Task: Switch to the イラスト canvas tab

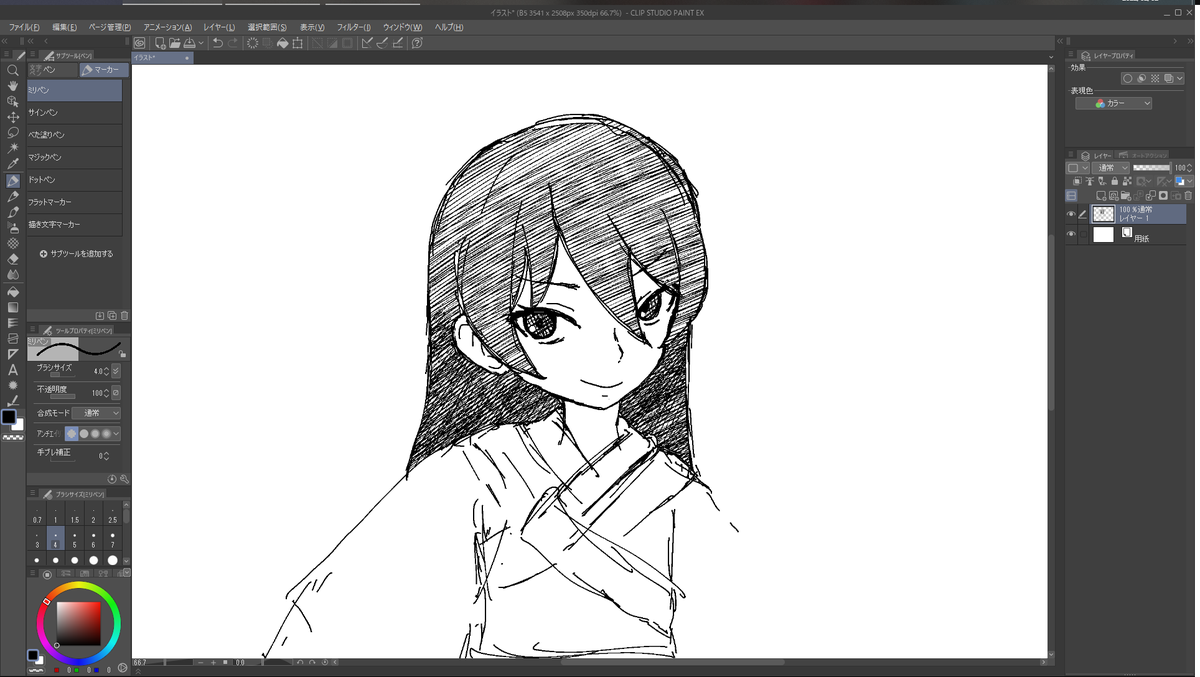Action: click(x=162, y=58)
